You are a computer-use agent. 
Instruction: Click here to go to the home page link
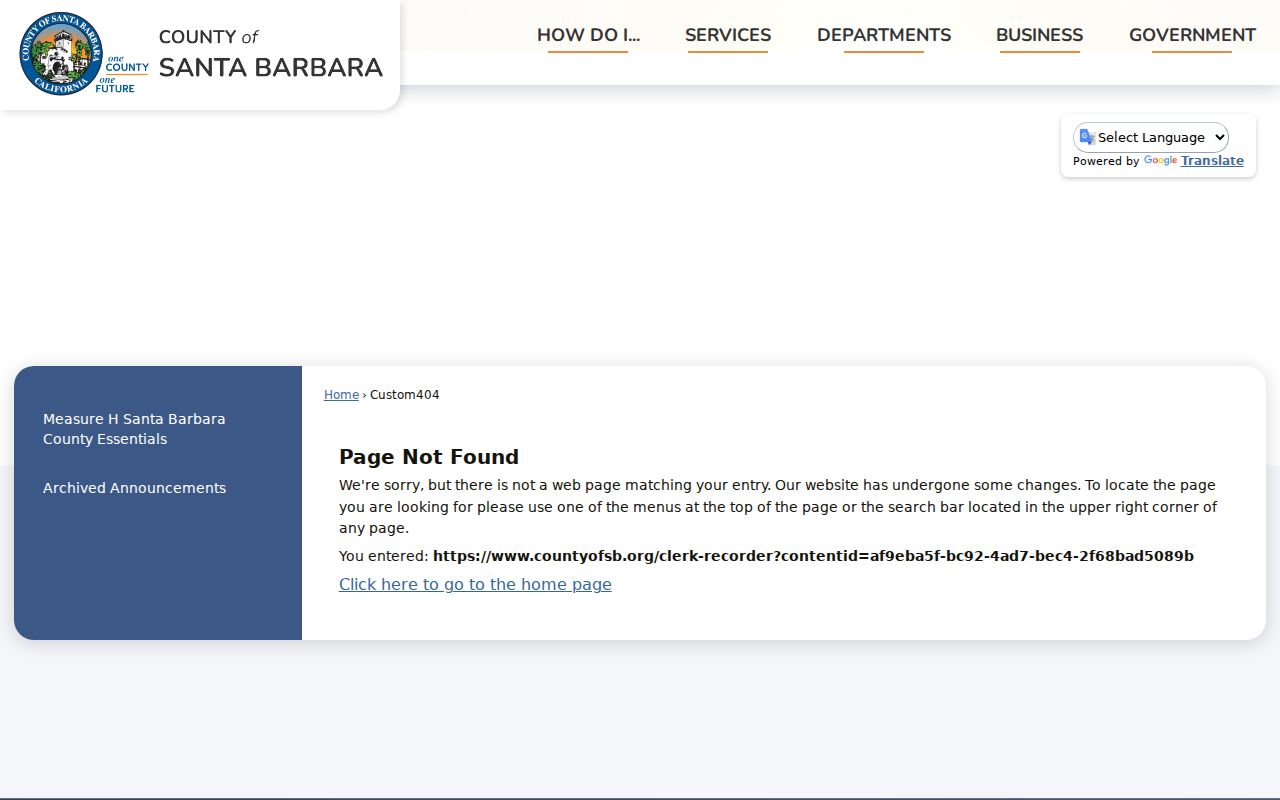pos(475,584)
